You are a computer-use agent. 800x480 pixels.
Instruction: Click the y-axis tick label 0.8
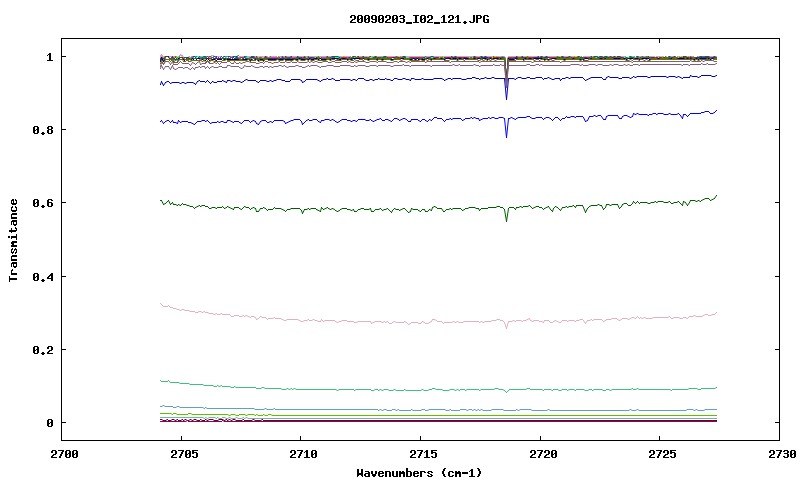pyautogui.click(x=43, y=130)
